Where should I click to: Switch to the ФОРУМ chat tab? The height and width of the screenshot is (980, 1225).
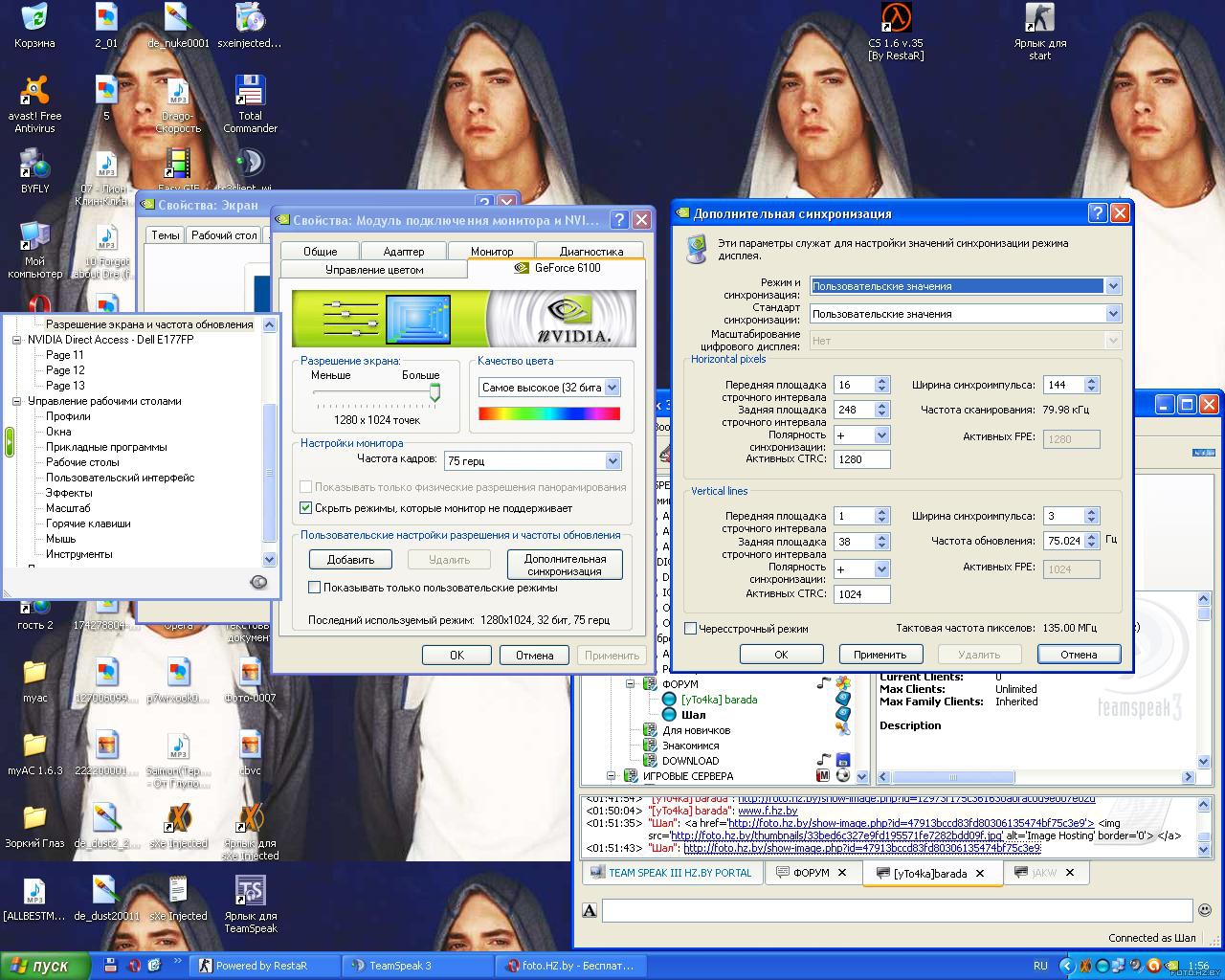[x=812, y=873]
